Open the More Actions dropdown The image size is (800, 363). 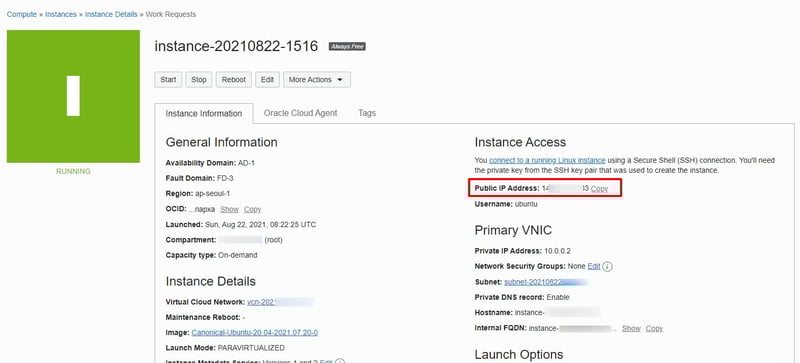tap(317, 80)
